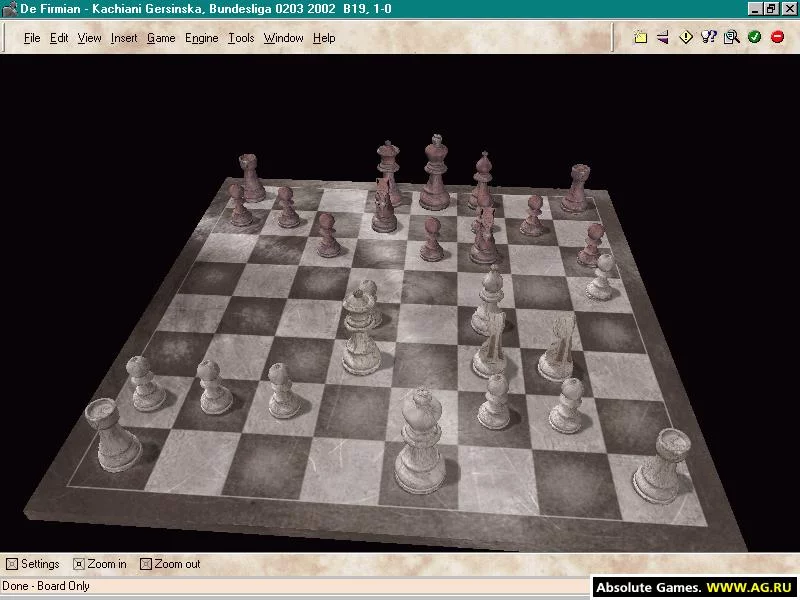Click the red stop sign icon
The width and height of the screenshot is (800, 600).
(x=778, y=37)
